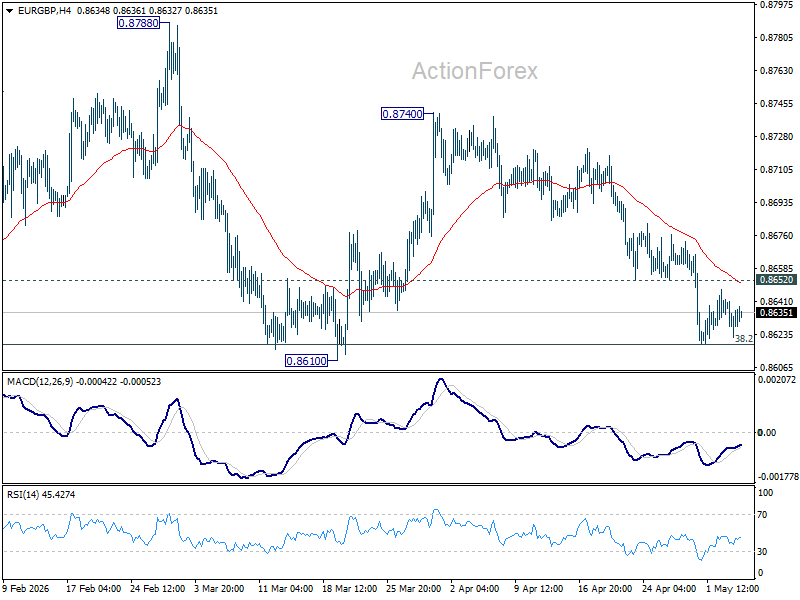Select the RSI(14) indicator label

(x=22, y=494)
